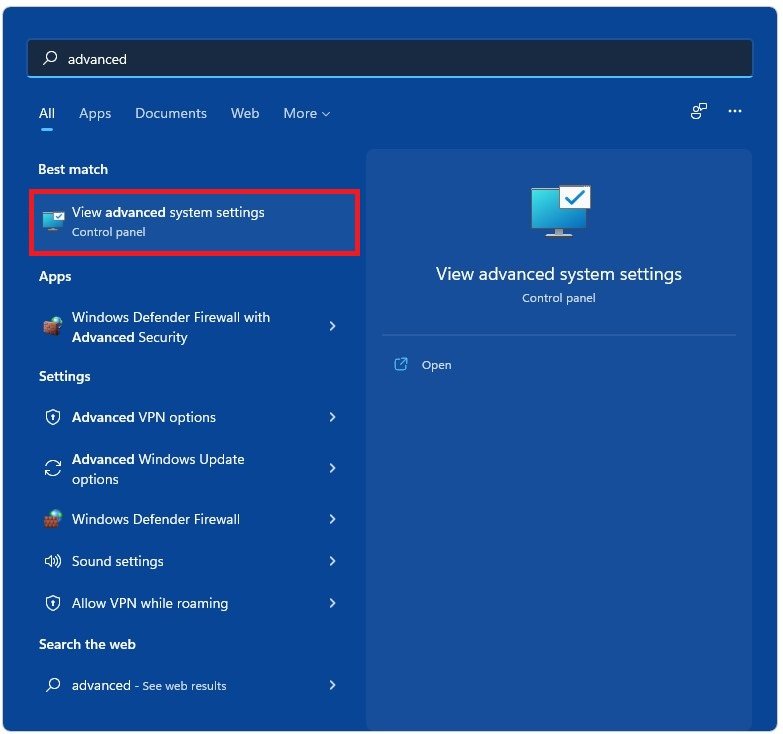The width and height of the screenshot is (783, 734).
Task: Switch to the Web filter tab
Action: [245, 113]
